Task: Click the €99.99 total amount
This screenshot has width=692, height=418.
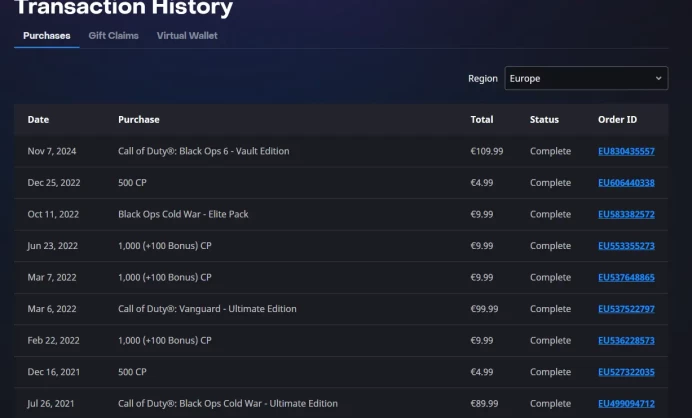Action: pyautogui.click(x=484, y=309)
